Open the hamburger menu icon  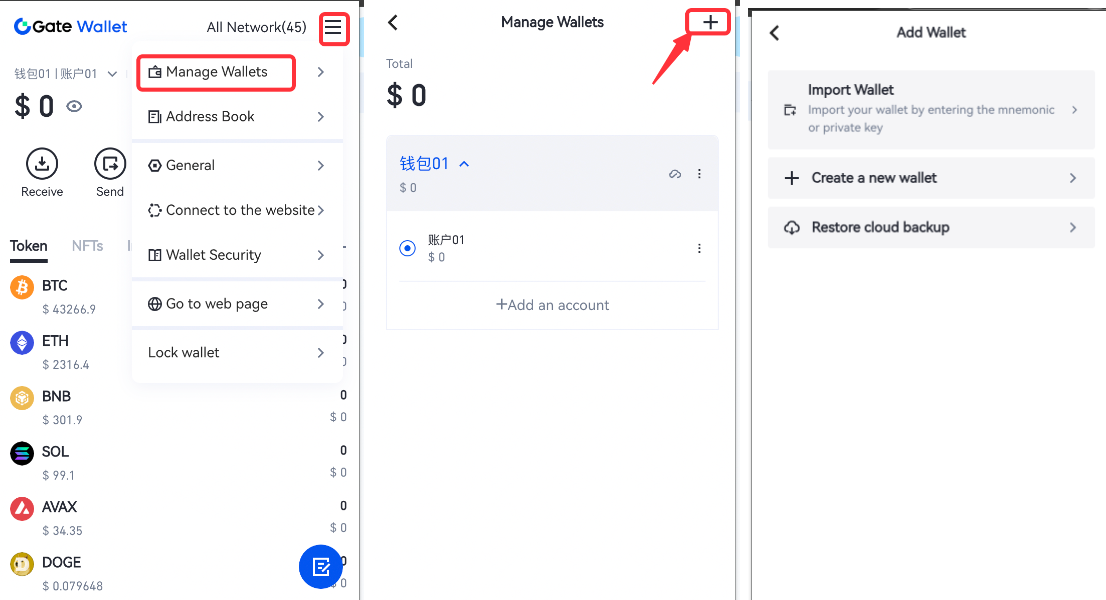tap(333, 28)
